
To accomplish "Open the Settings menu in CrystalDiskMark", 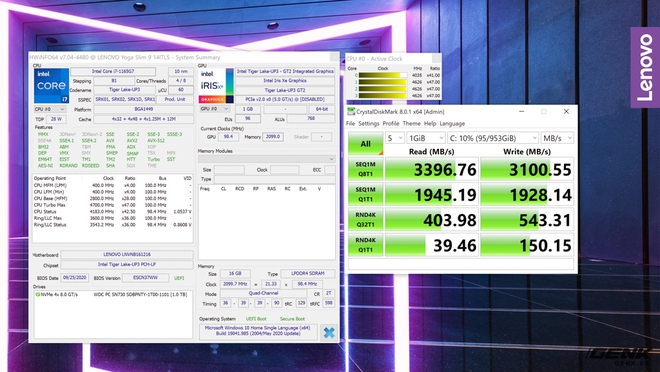I will tap(369, 124).
